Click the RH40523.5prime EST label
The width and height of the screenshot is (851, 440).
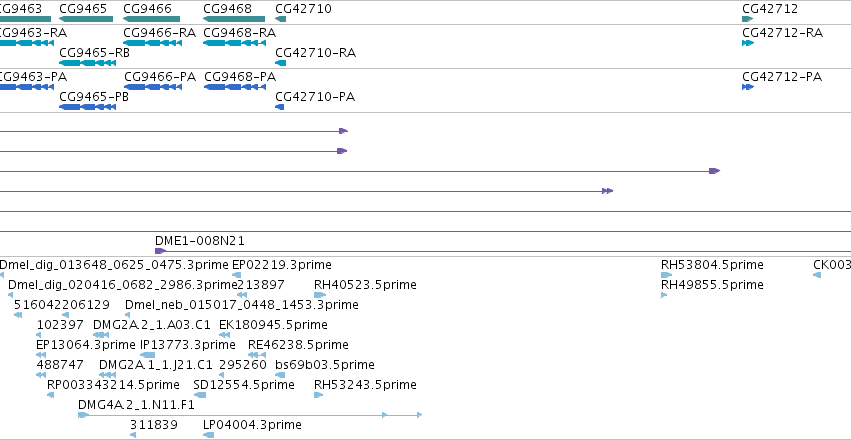tap(365, 285)
